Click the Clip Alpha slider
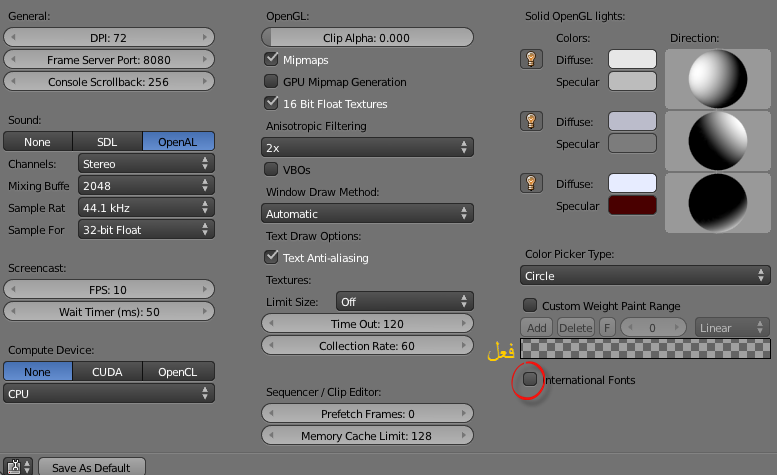The width and height of the screenshot is (777, 475). (367, 37)
